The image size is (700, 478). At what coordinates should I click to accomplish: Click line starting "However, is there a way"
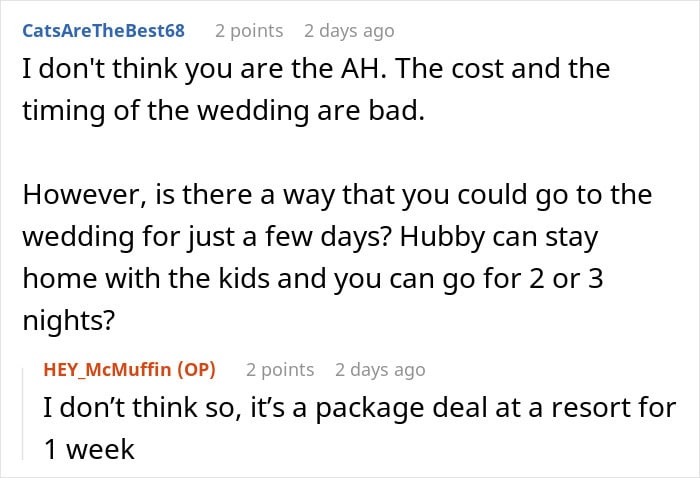click(338, 195)
